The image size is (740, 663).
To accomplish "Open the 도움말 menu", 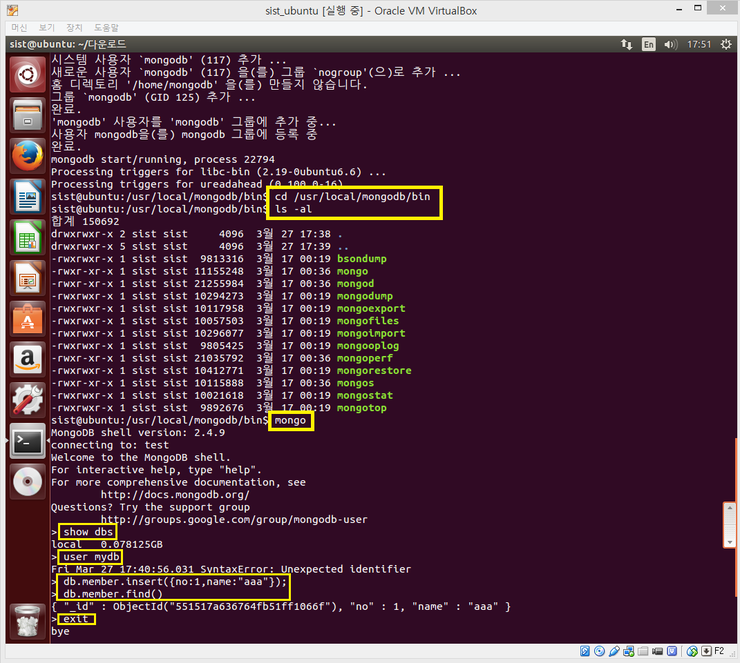I will pyautogui.click(x=106, y=27).
